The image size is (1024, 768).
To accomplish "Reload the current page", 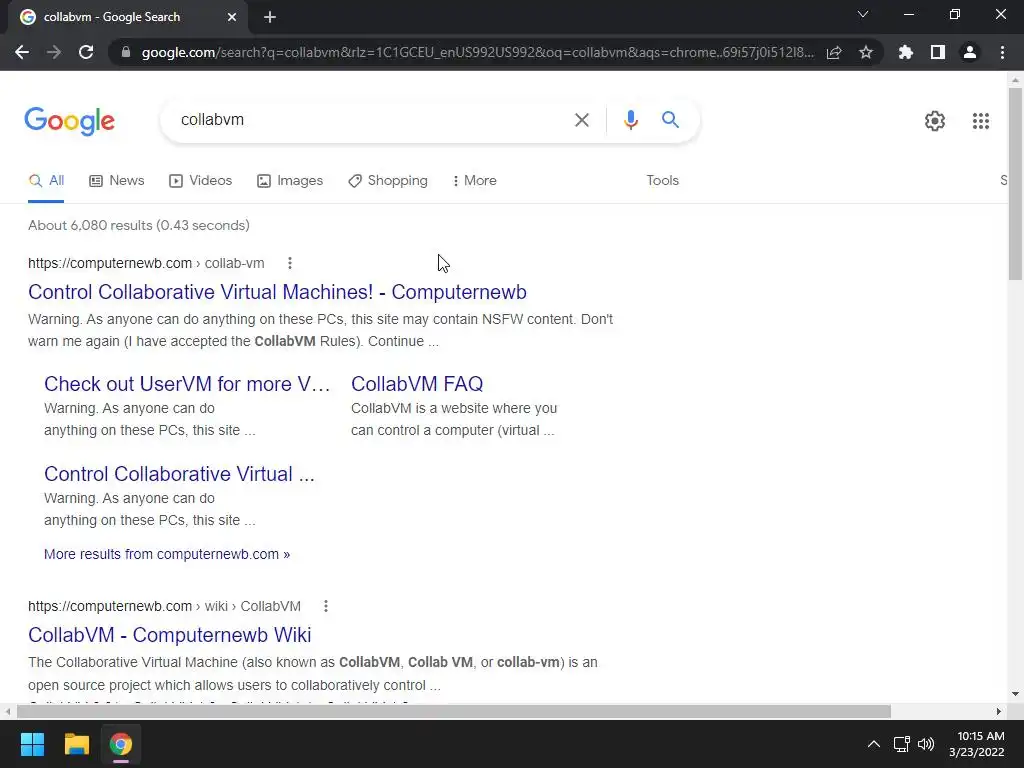I will [x=86, y=52].
